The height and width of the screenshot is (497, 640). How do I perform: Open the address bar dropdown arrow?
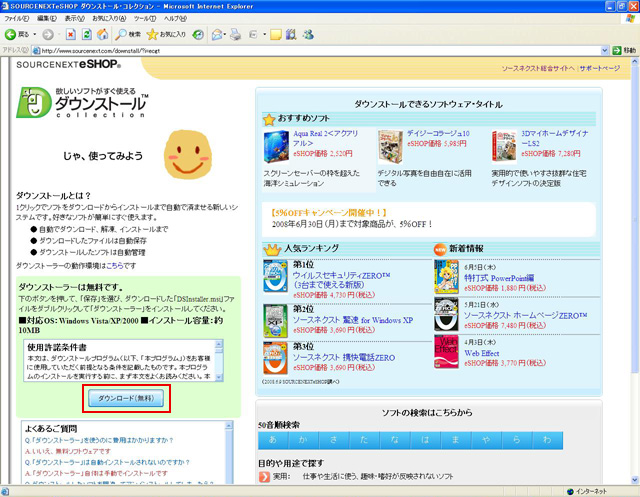click(604, 51)
